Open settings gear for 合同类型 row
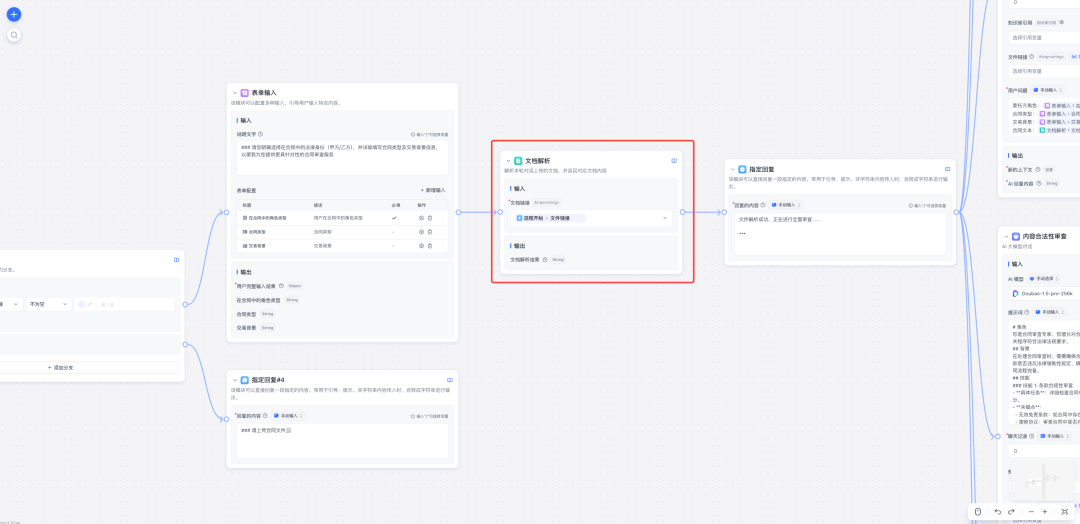Screen dimensions: 1080x524 pyautogui.click(x=422, y=231)
